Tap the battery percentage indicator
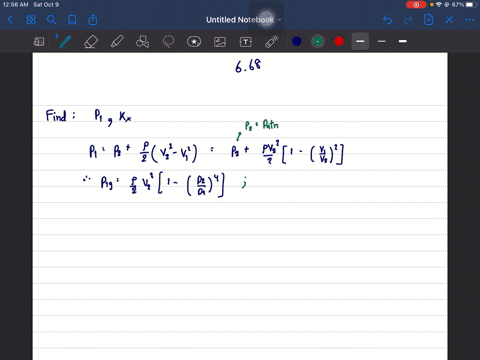Image resolution: width=480 pixels, height=360 pixels. [x=458, y=5]
